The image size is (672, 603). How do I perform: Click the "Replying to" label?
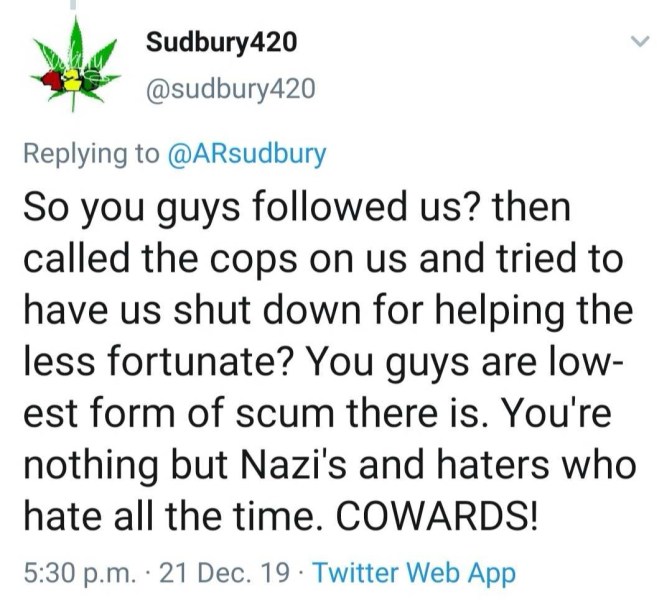tap(91, 154)
